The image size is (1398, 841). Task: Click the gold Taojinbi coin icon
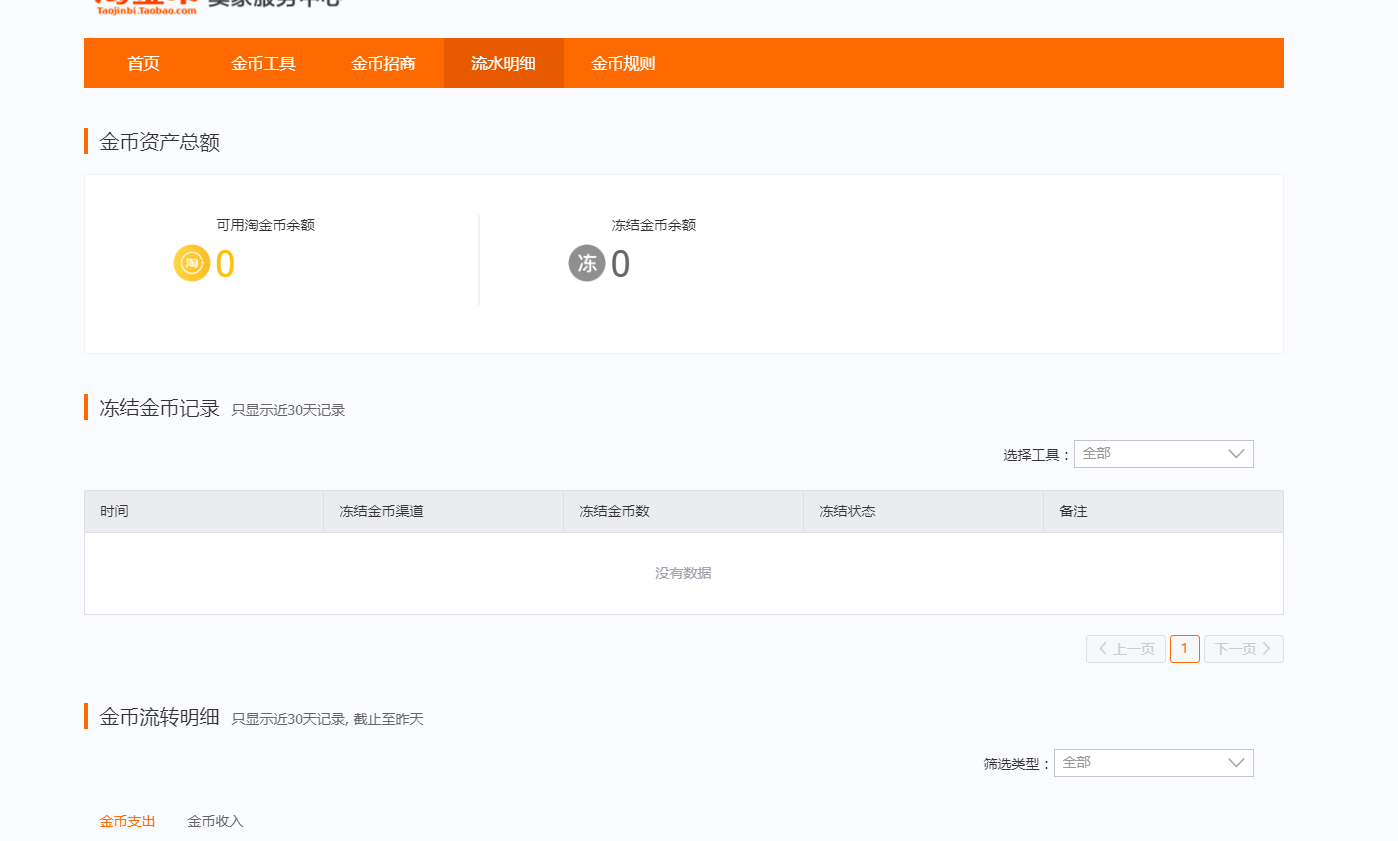[x=191, y=263]
